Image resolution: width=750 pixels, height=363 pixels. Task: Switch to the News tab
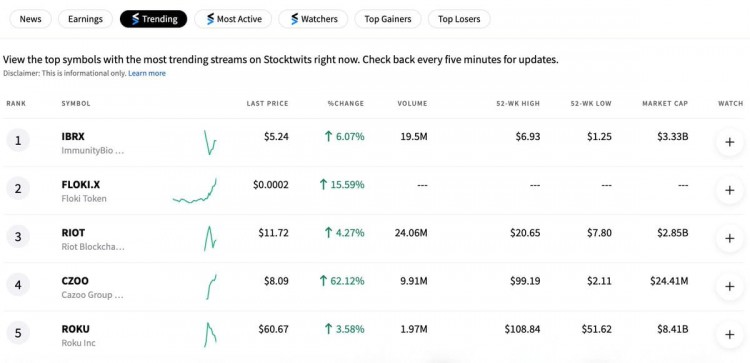30,19
